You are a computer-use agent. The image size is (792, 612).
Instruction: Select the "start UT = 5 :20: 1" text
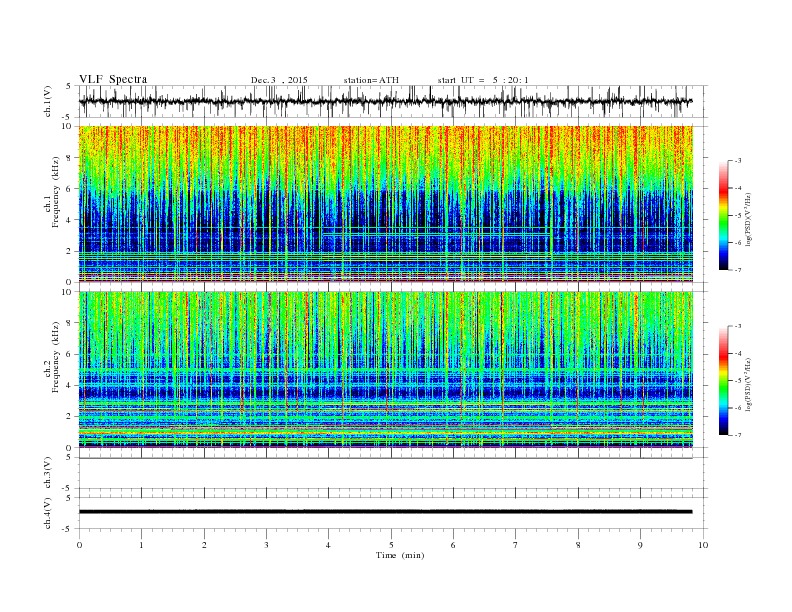click(483, 80)
